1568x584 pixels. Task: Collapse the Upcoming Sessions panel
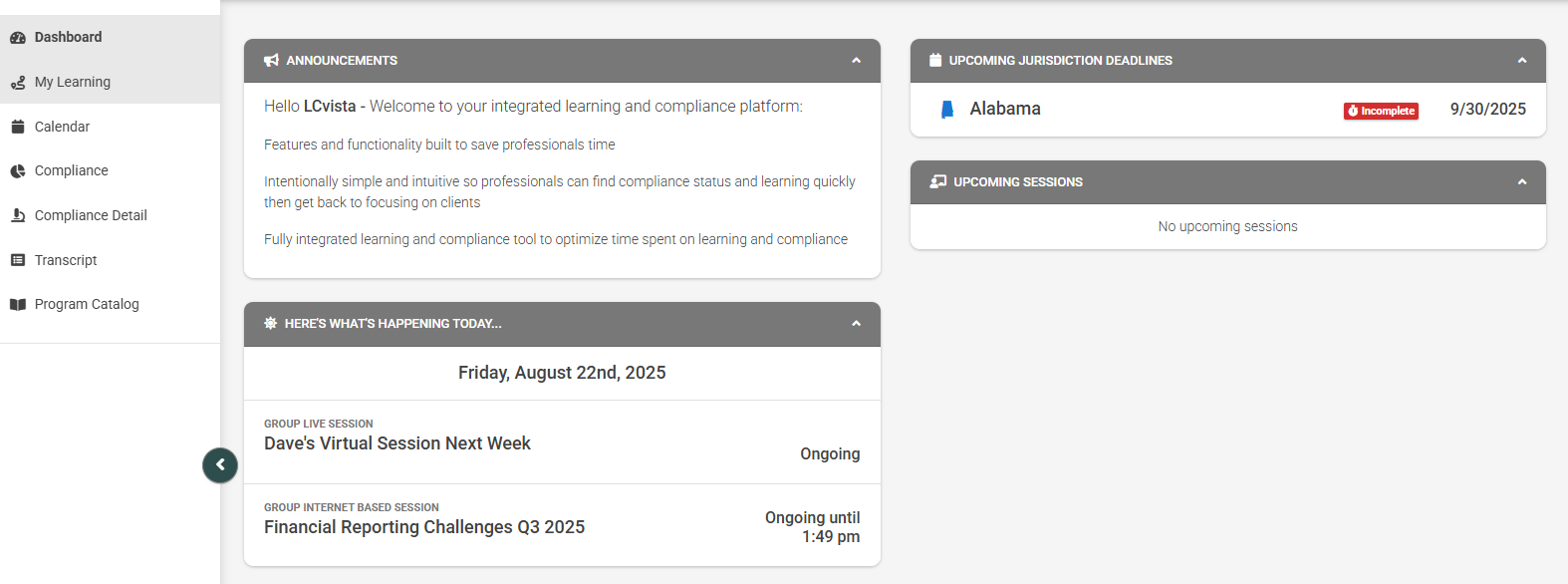tap(1521, 182)
